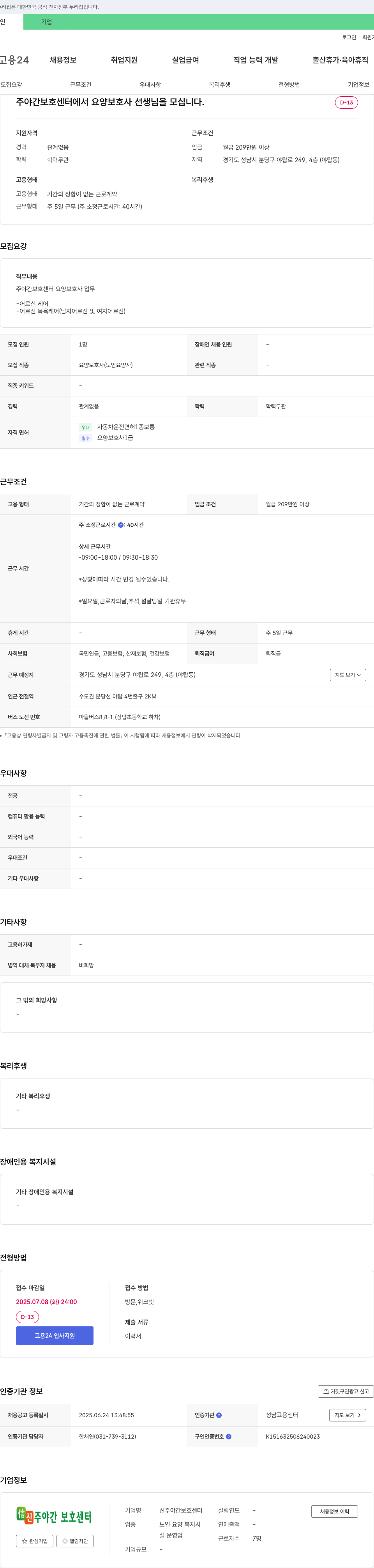Viewport: 374px width, 1568px height.
Task: Select the 구인인증번호 K151632506240023 value
Action: [x=293, y=1437]
